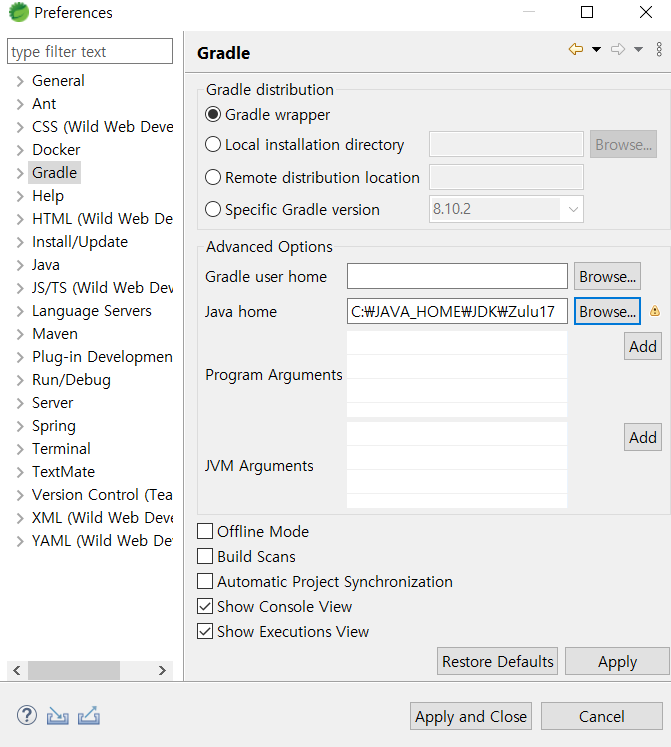The width and height of the screenshot is (671, 747).
Task: Select YAML (Wild Web Developer) category
Action: 102,541
